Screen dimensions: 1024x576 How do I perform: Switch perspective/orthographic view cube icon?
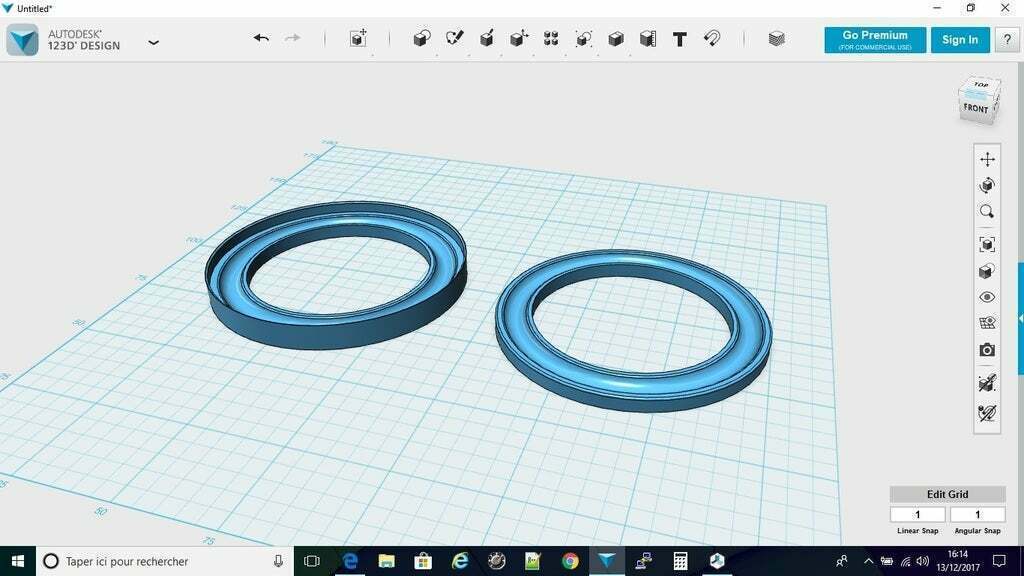(987, 271)
